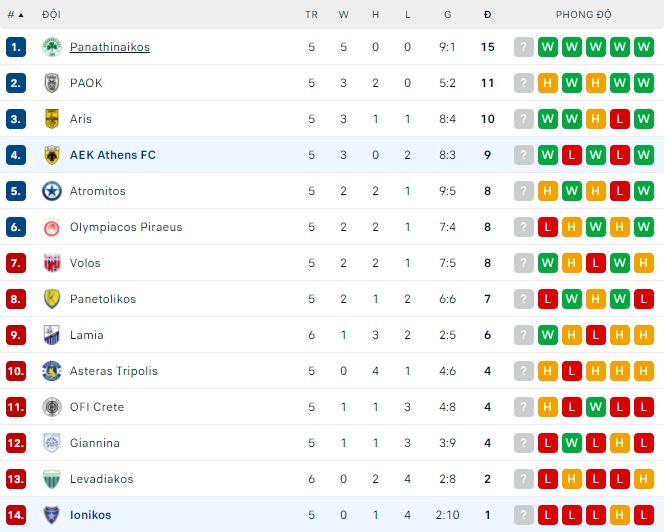
Task: Click Panathinaikos' upcoming match question-mark box
Action: [524, 47]
